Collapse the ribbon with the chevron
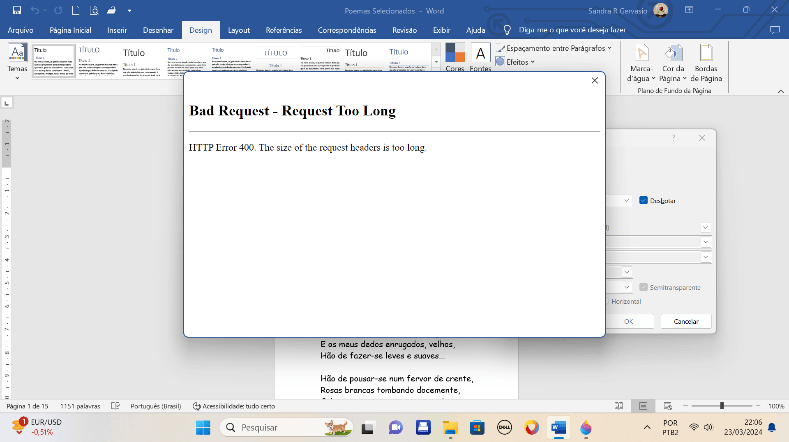The height and width of the screenshot is (442, 789). (780, 91)
